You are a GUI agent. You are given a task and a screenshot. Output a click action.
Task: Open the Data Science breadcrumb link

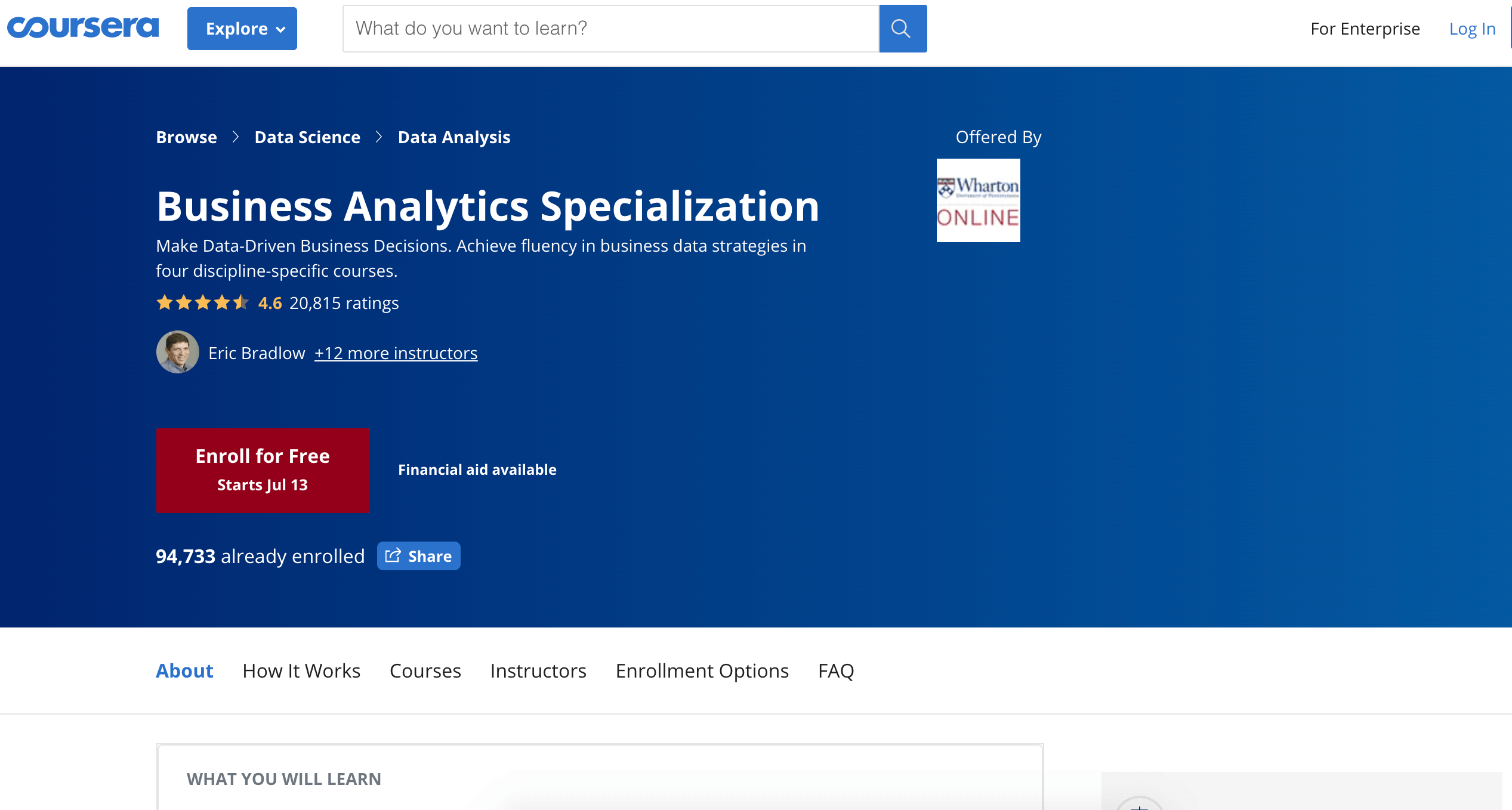(x=307, y=137)
